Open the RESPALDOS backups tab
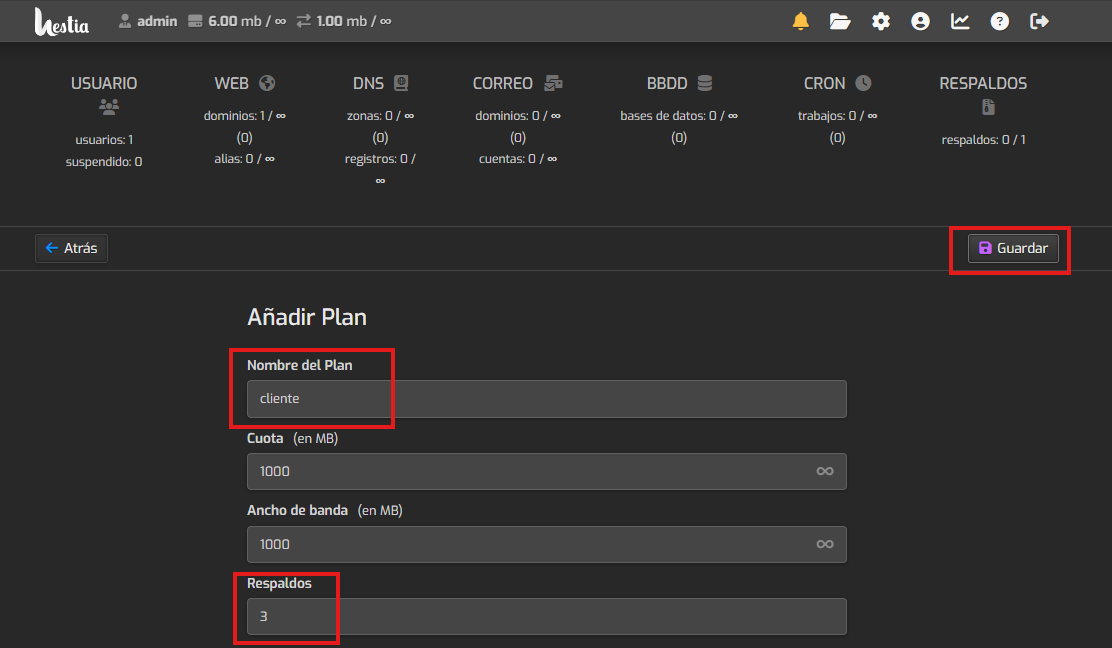Image resolution: width=1112 pixels, height=648 pixels. [x=983, y=84]
